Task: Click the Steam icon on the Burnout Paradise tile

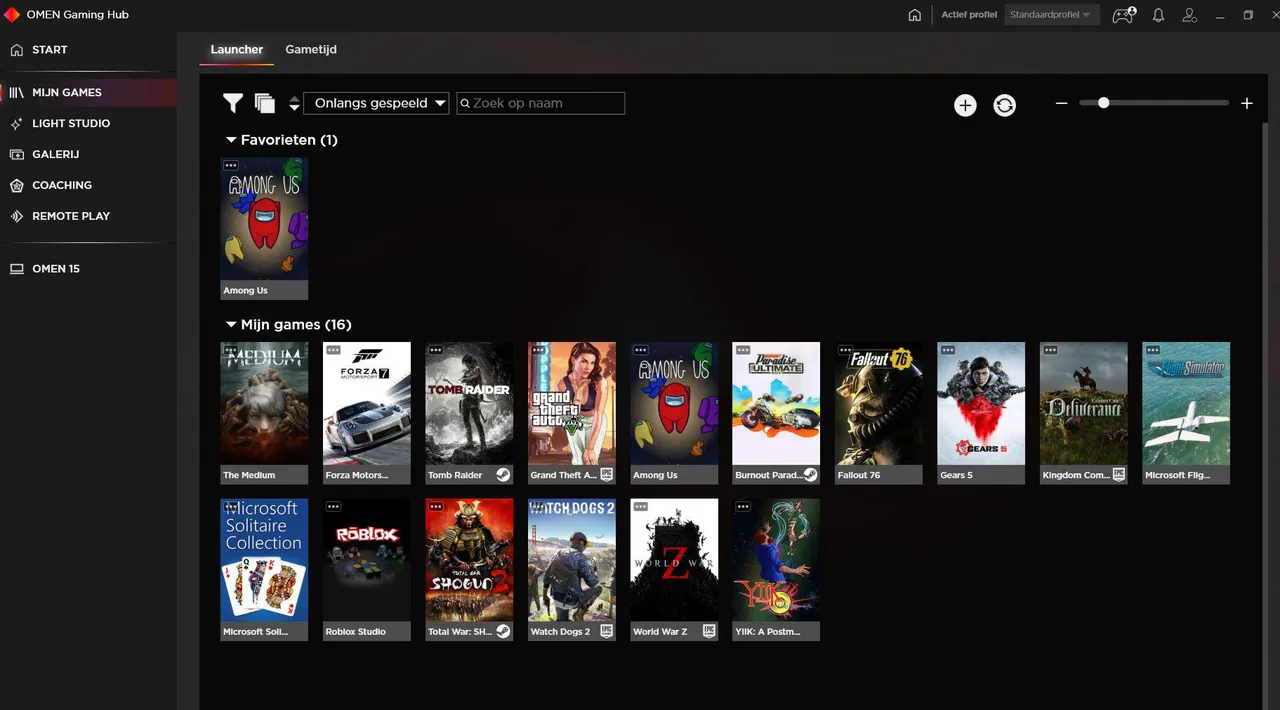Action: 810,475
